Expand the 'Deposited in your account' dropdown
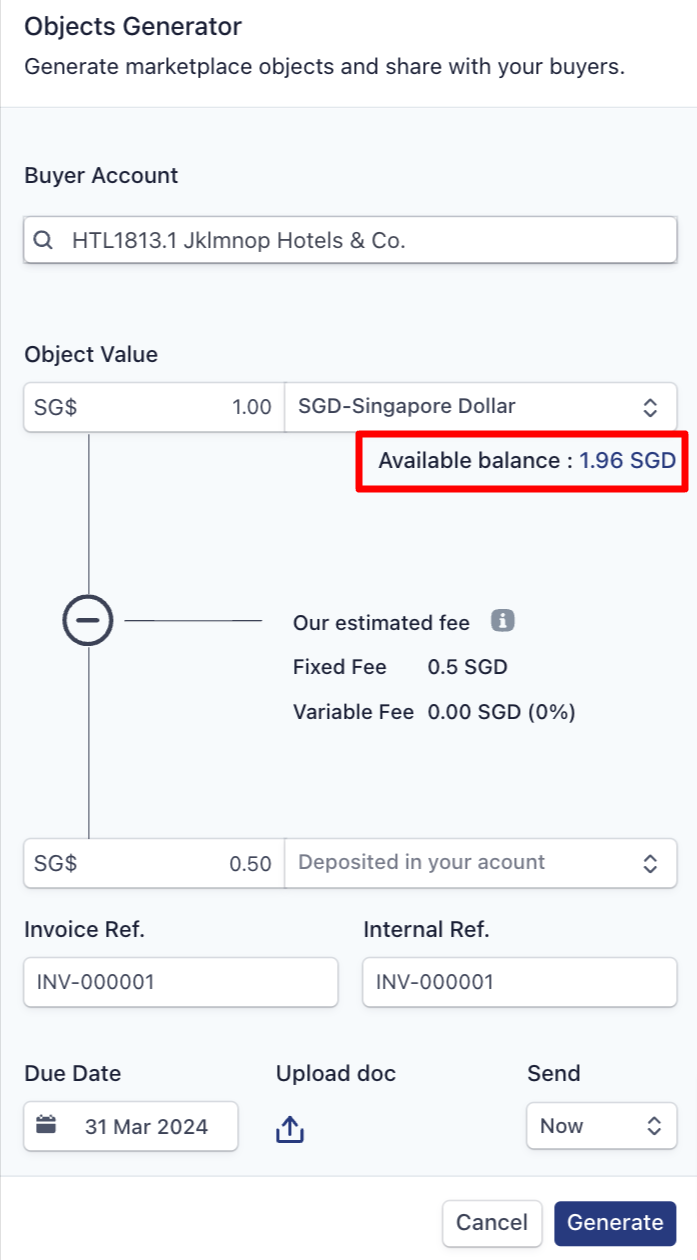Viewport: 697px width, 1260px height. [x=481, y=863]
